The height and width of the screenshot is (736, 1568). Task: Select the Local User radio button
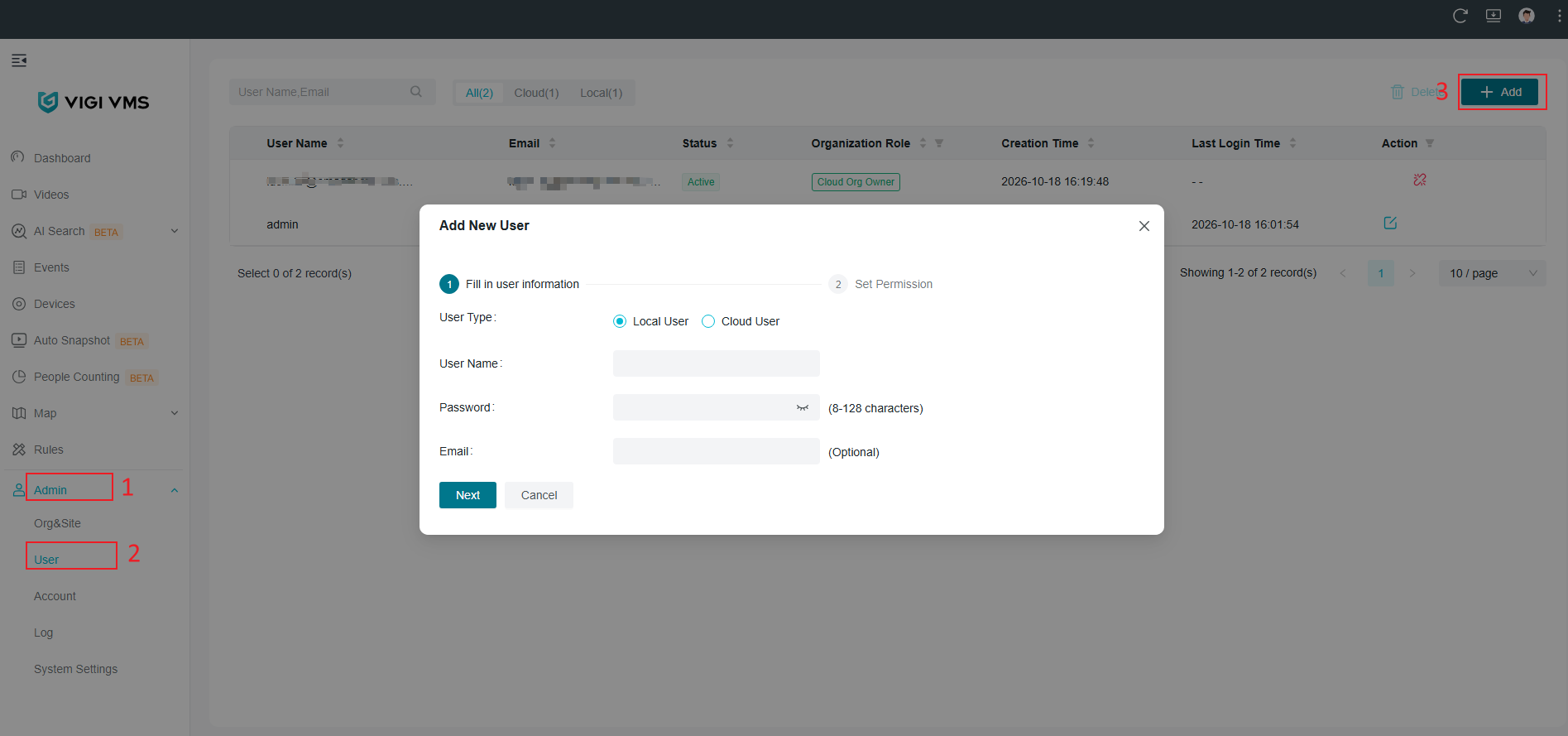[x=620, y=321]
